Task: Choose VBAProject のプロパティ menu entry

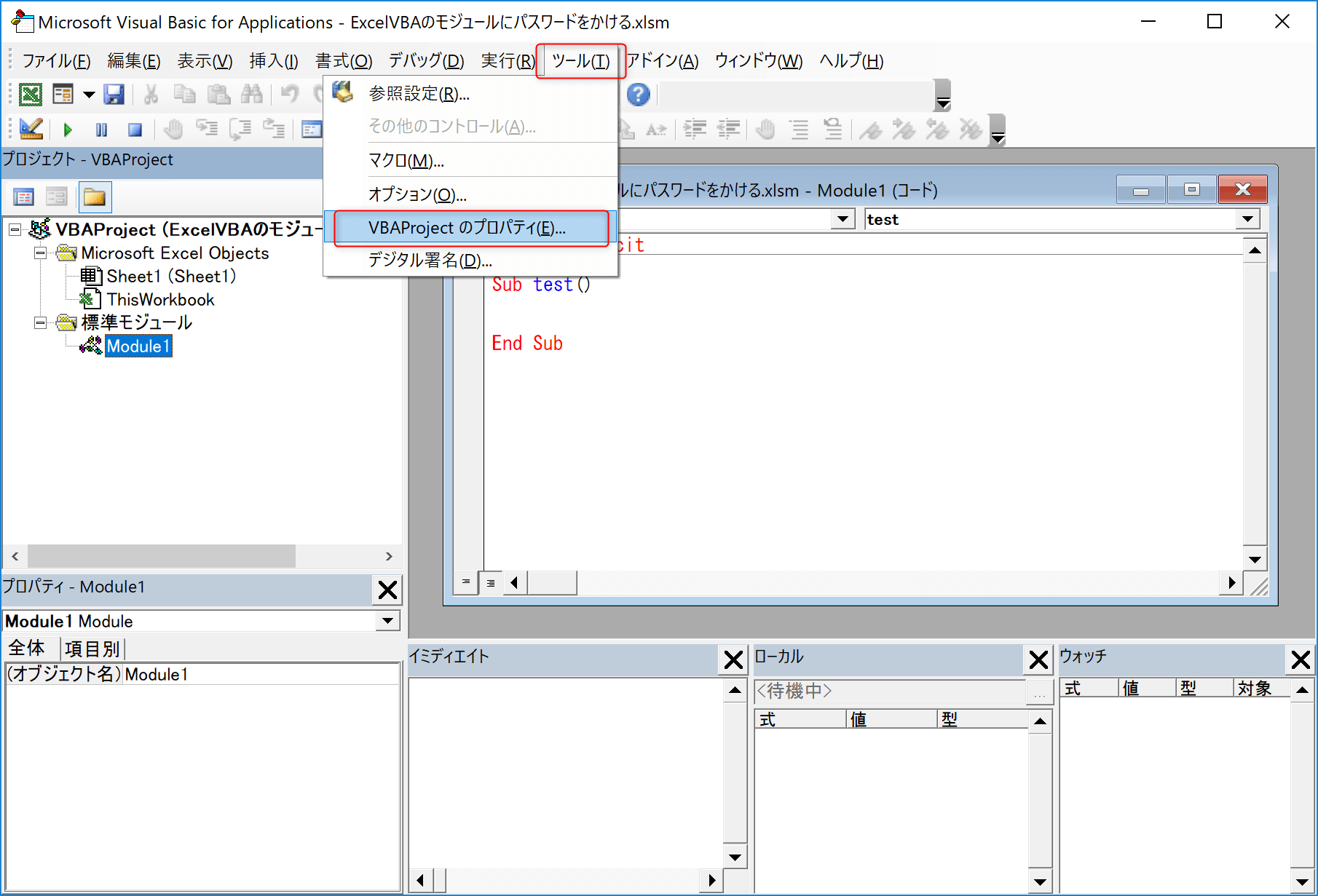Action: click(467, 228)
